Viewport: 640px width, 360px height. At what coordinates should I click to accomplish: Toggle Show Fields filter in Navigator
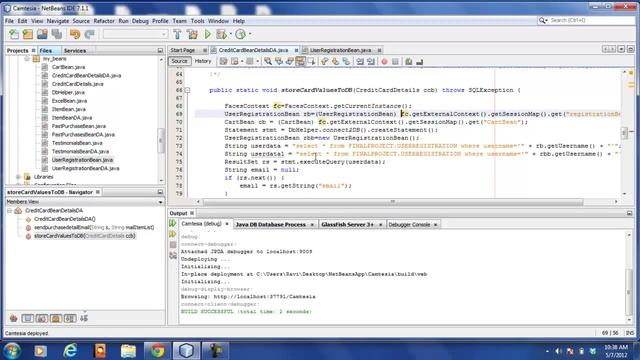coord(27,318)
